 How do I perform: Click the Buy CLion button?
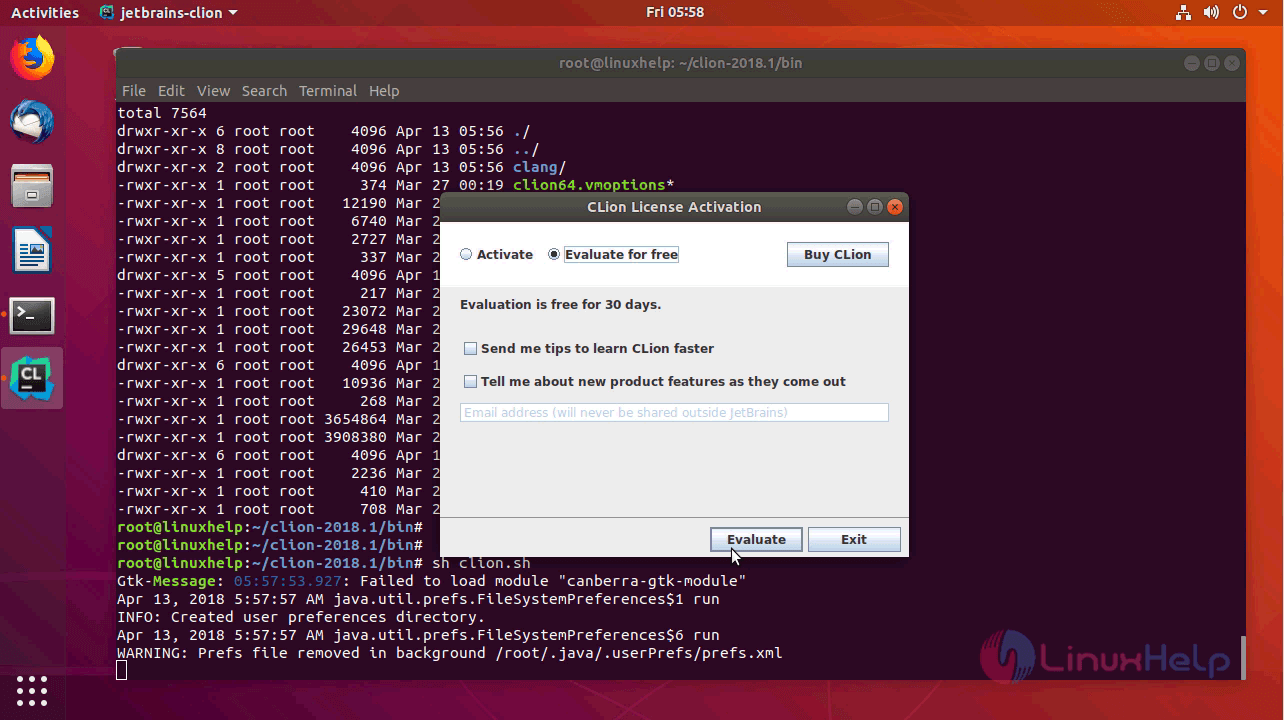pos(838,254)
